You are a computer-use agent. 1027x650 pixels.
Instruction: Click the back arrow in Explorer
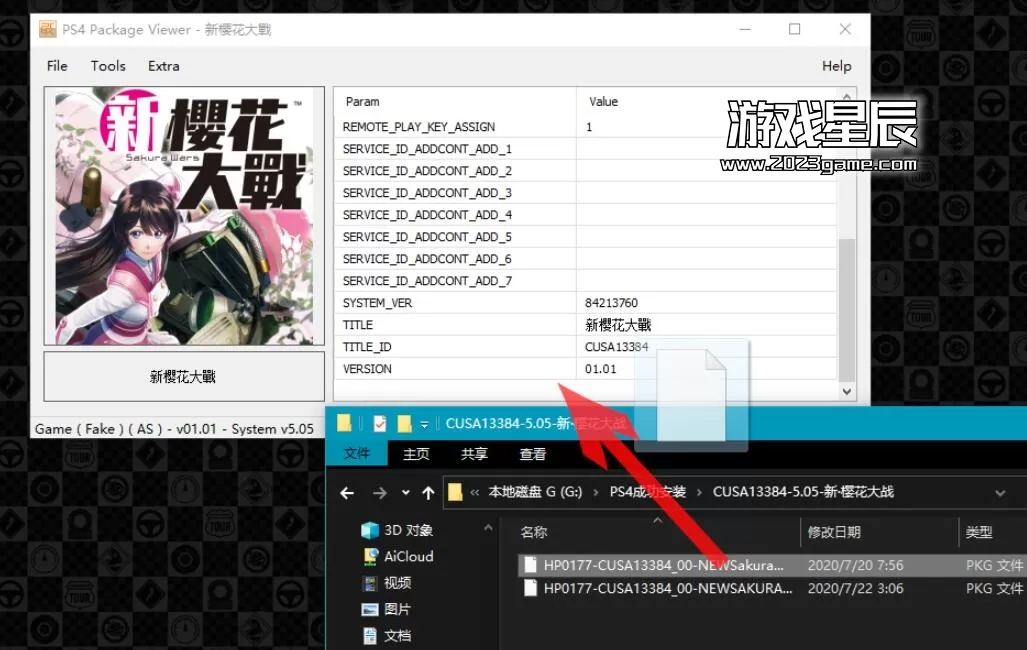[347, 492]
